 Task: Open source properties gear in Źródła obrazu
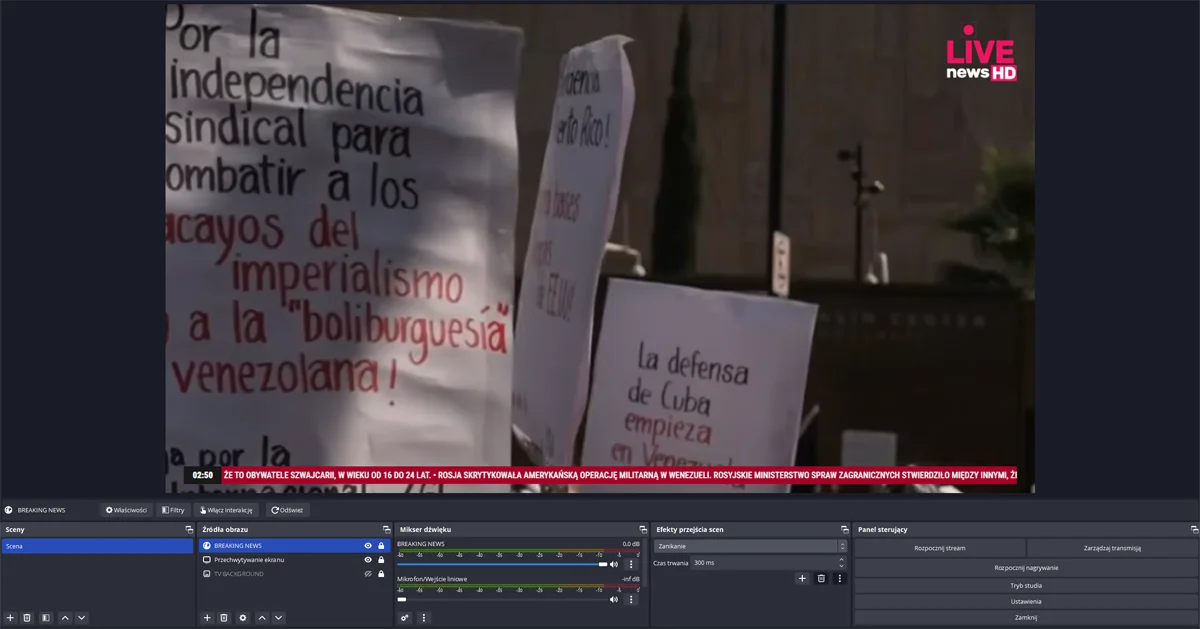242,618
